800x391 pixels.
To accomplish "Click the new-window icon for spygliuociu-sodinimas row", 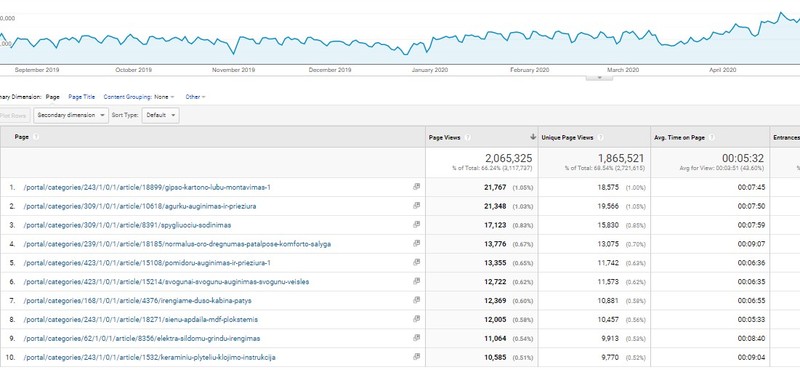I will coord(416,225).
